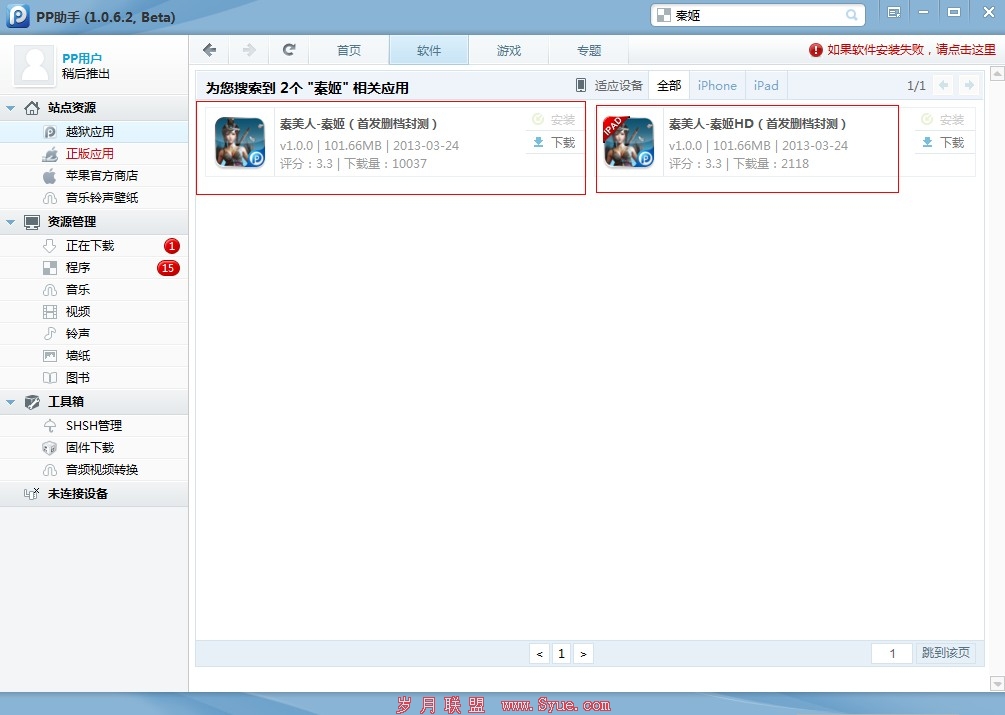
Task: Open 铃声 in resource management
Action: (x=94, y=333)
